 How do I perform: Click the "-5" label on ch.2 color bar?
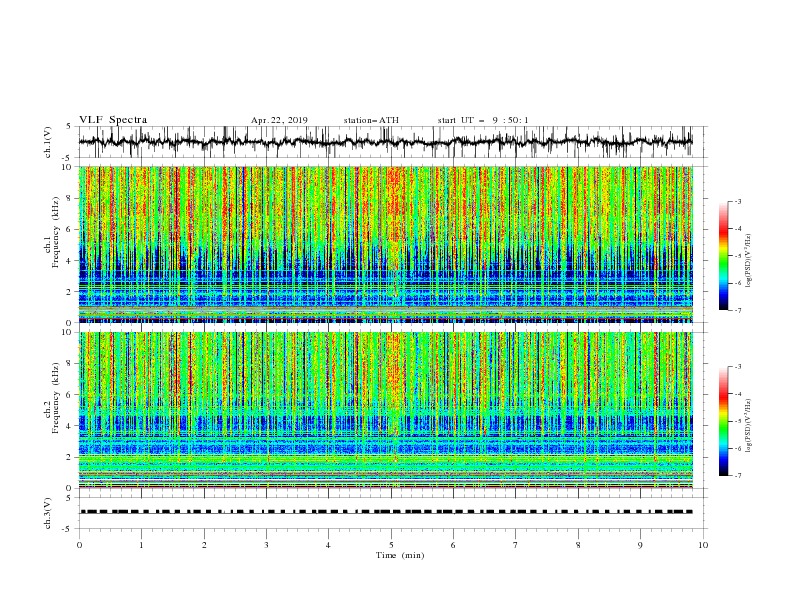pos(738,421)
